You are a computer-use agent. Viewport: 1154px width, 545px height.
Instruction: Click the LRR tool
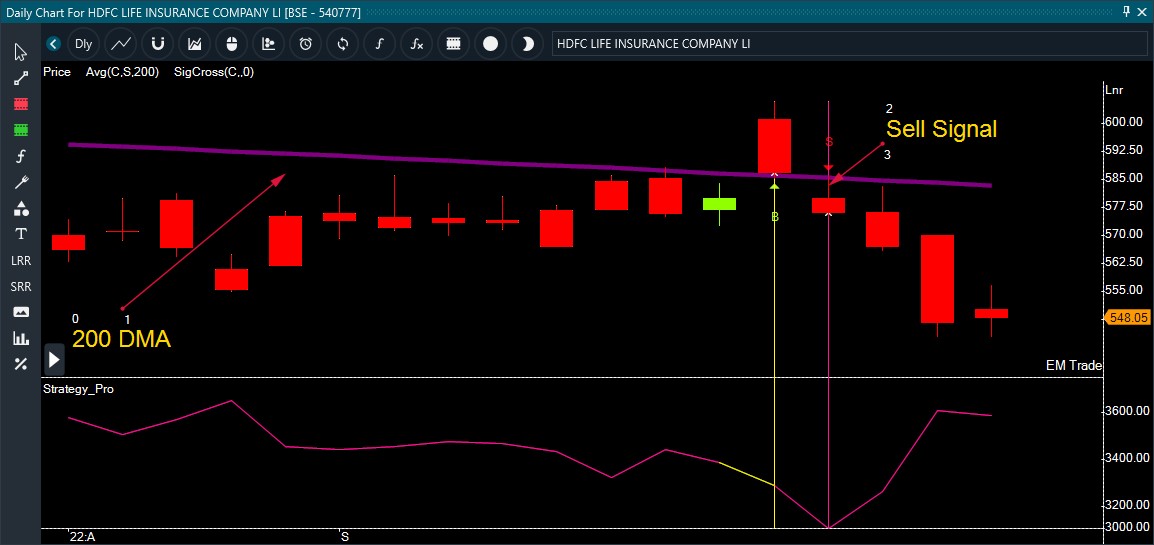click(x=21, y=260)
